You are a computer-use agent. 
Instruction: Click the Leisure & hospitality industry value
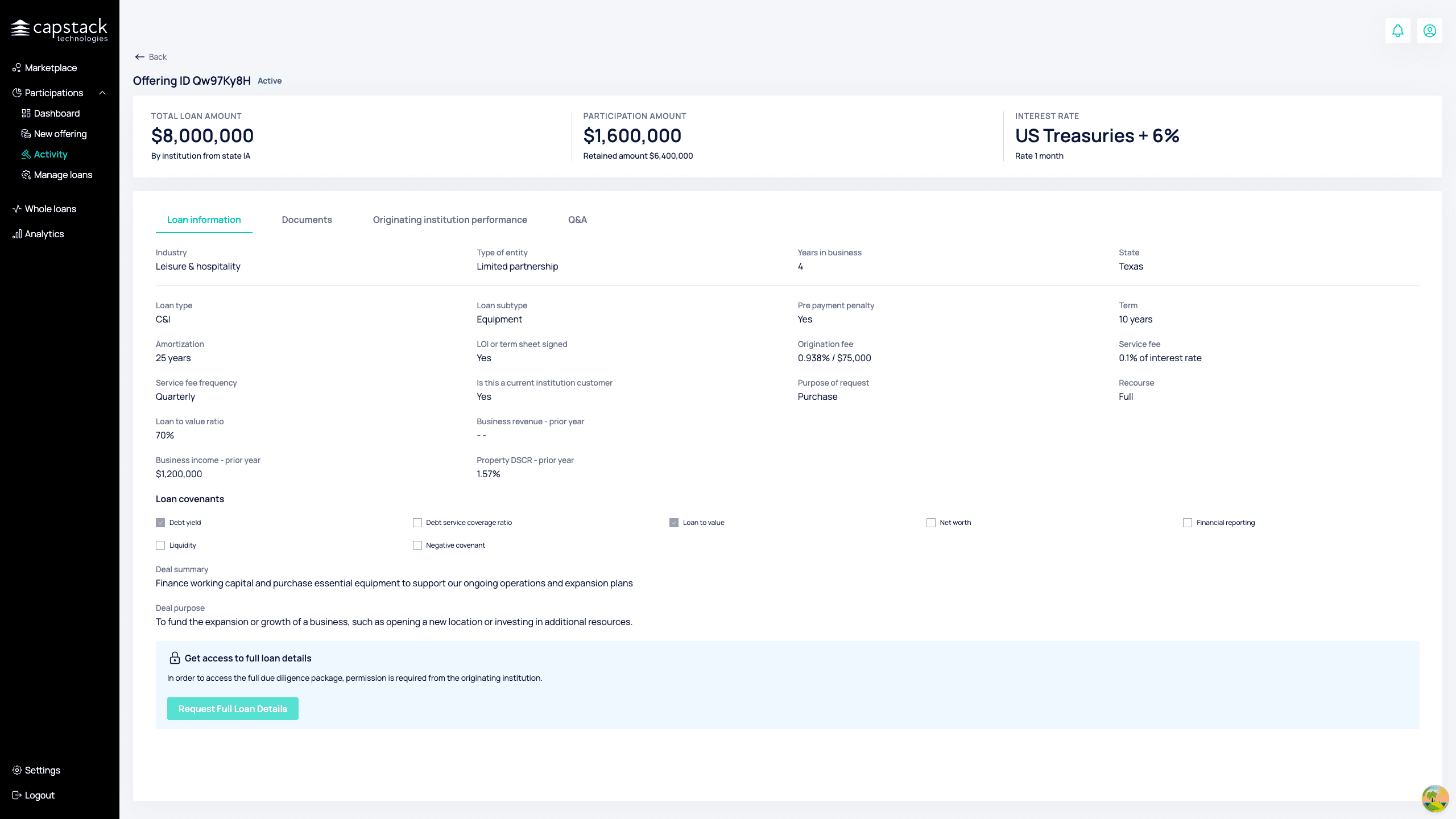point(198,267)
